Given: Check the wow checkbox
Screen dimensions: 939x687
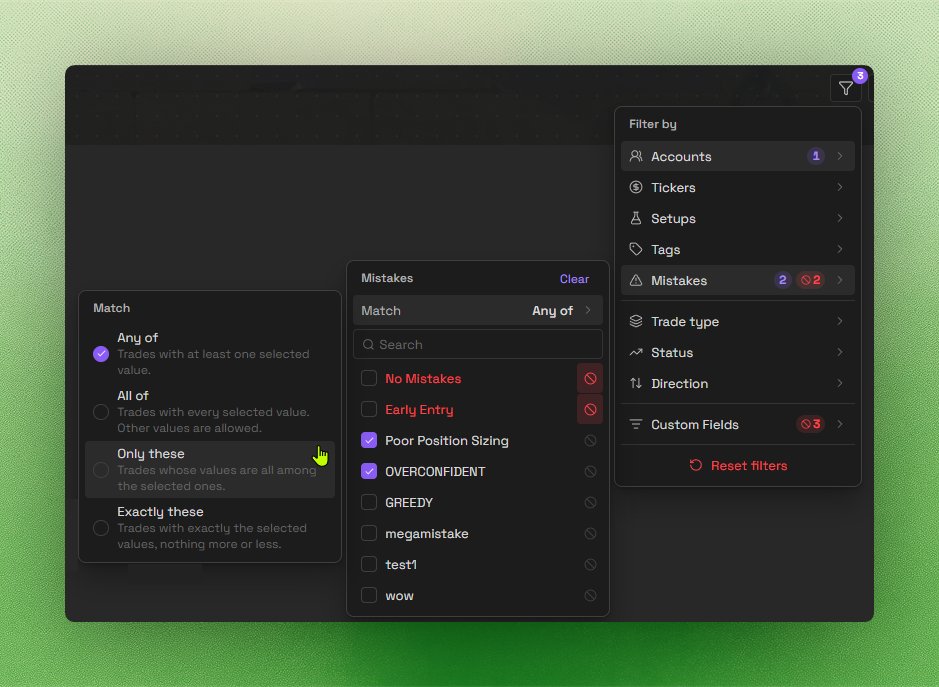Looking at the screenshot, I should (369, 595).
